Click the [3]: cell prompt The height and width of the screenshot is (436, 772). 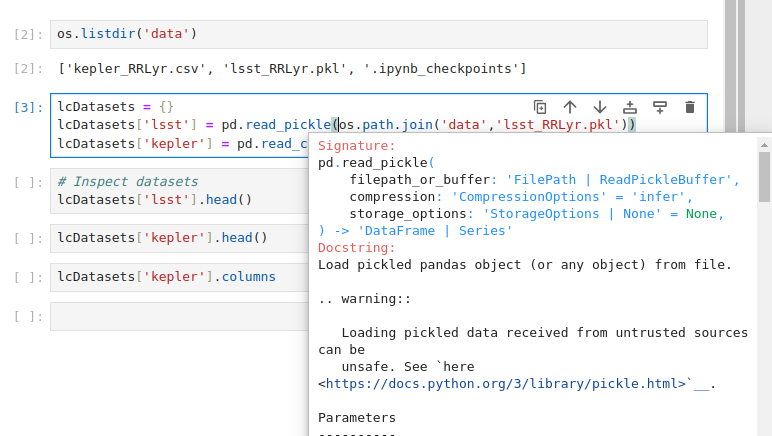click(x=29, y=107)
